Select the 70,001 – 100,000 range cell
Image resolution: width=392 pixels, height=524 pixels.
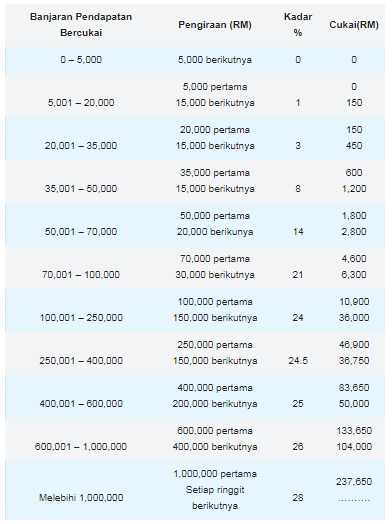(81, 275)
